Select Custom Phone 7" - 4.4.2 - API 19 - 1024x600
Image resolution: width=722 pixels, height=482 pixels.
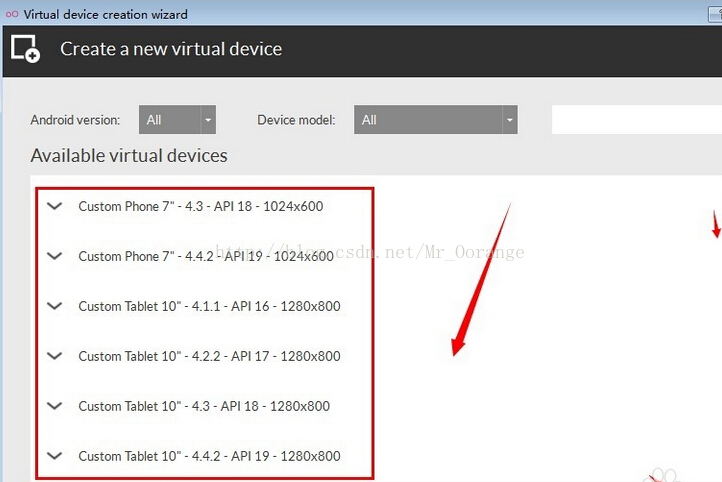click(x=206, y=256)
